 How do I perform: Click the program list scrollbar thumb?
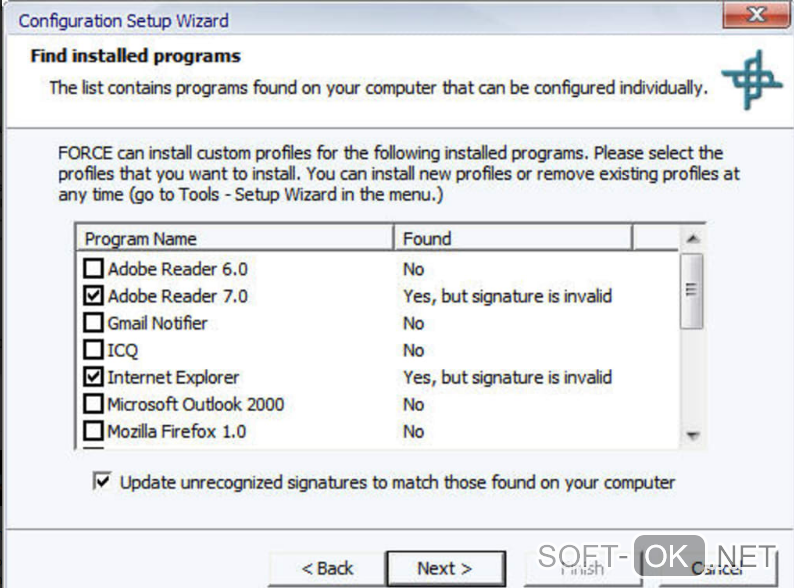(691, 290)
